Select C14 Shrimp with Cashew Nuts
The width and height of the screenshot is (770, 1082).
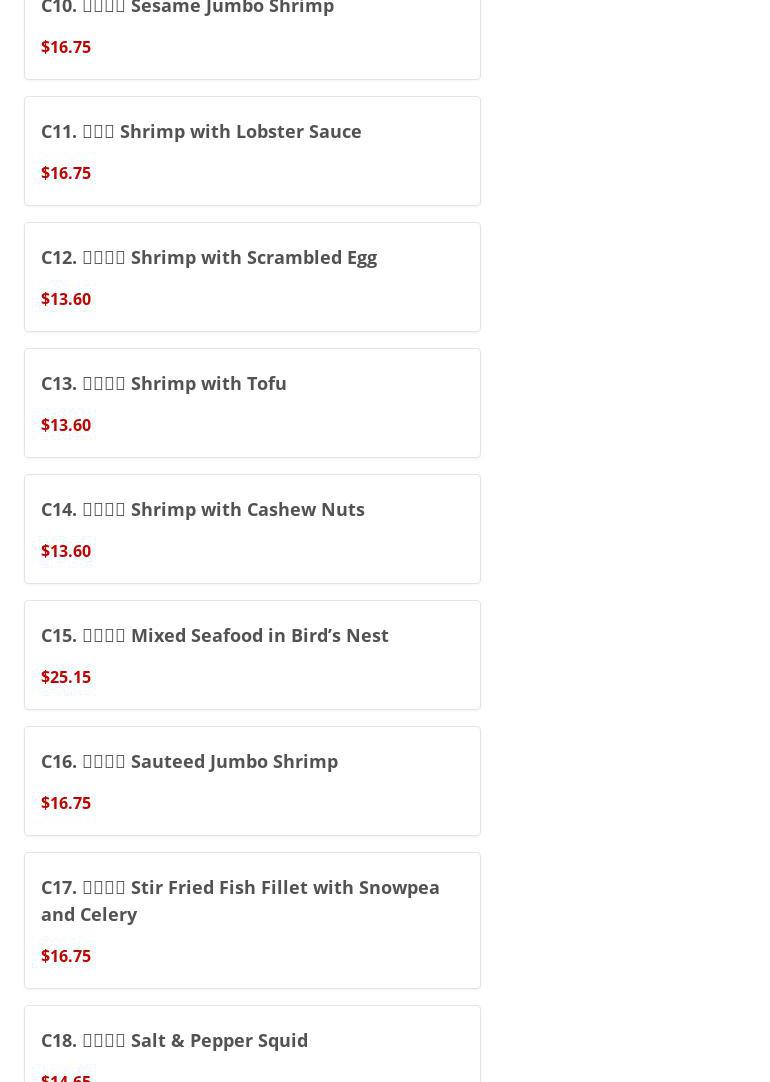coord(203,509)
